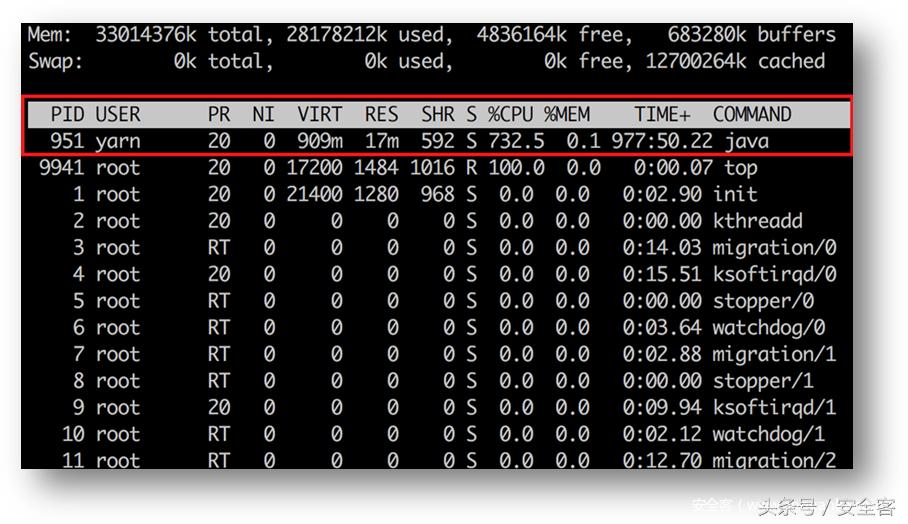Click the 12700264k cached value

(x=696, y=61)
